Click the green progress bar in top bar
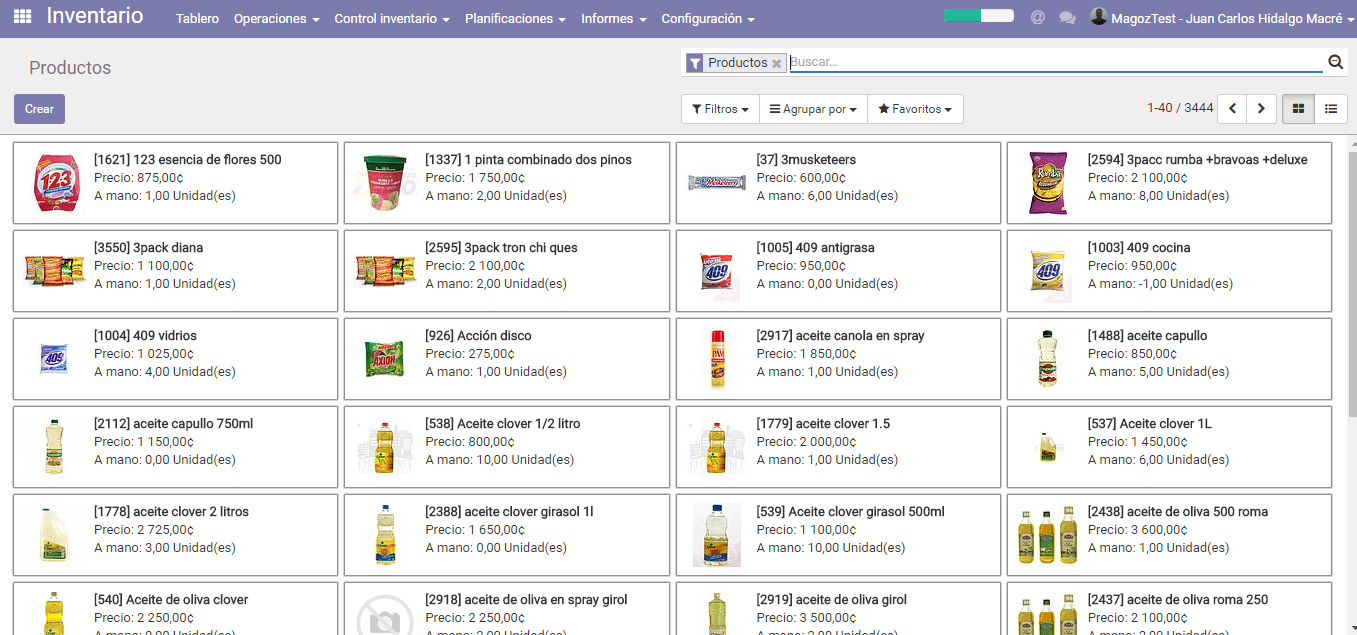The width and height of the screenshot is (1357, 635). coord(978,16)
